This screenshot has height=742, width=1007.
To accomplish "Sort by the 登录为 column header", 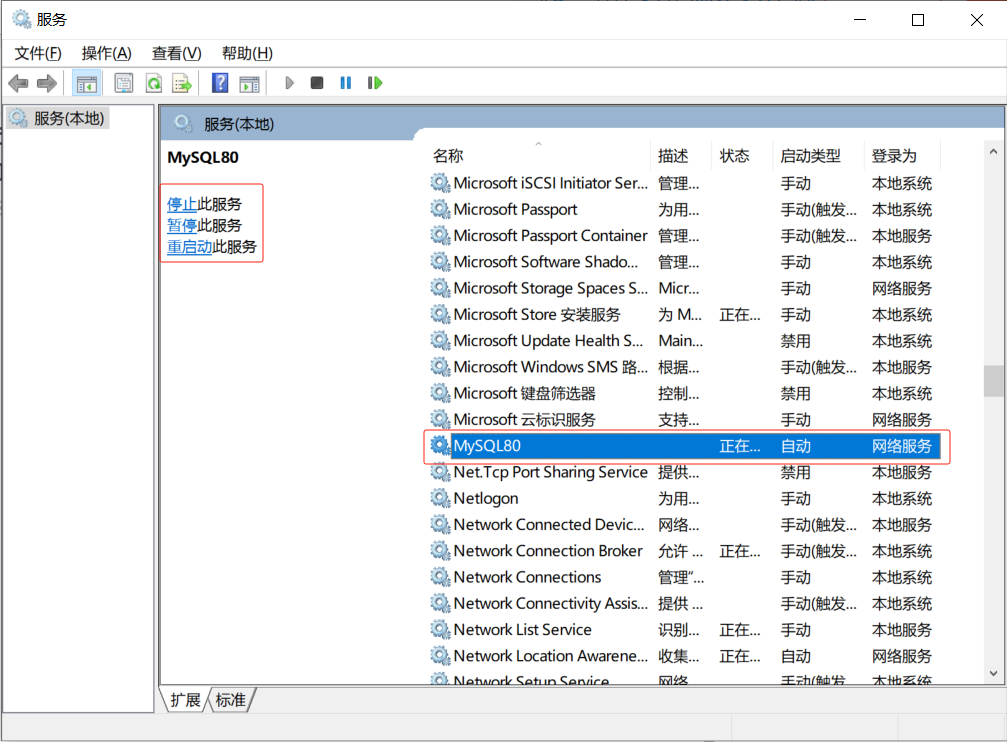I will click(x=902, y=155).
